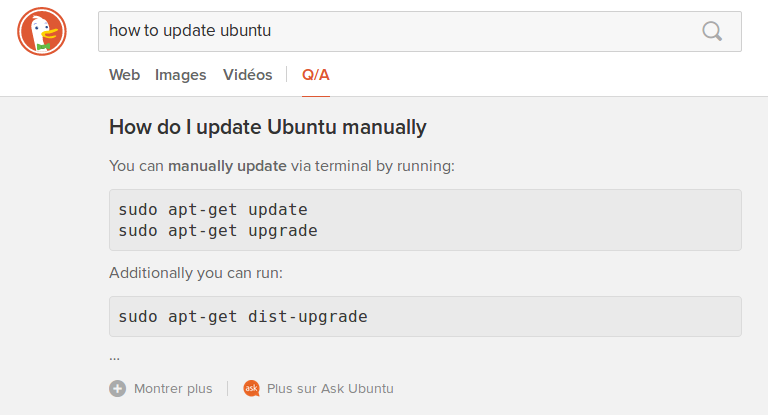Go to the Vidéos tab
Image resolution: width=768 pixels, height=415 pixels.
click(x=247, y=75)
